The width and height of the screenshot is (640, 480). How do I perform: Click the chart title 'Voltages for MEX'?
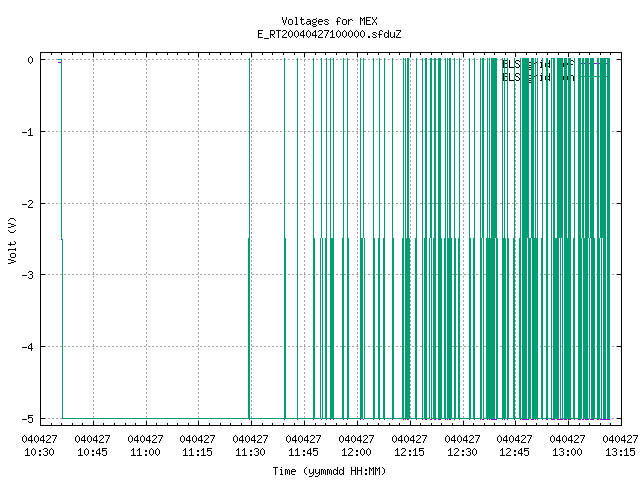pos(329,21)
